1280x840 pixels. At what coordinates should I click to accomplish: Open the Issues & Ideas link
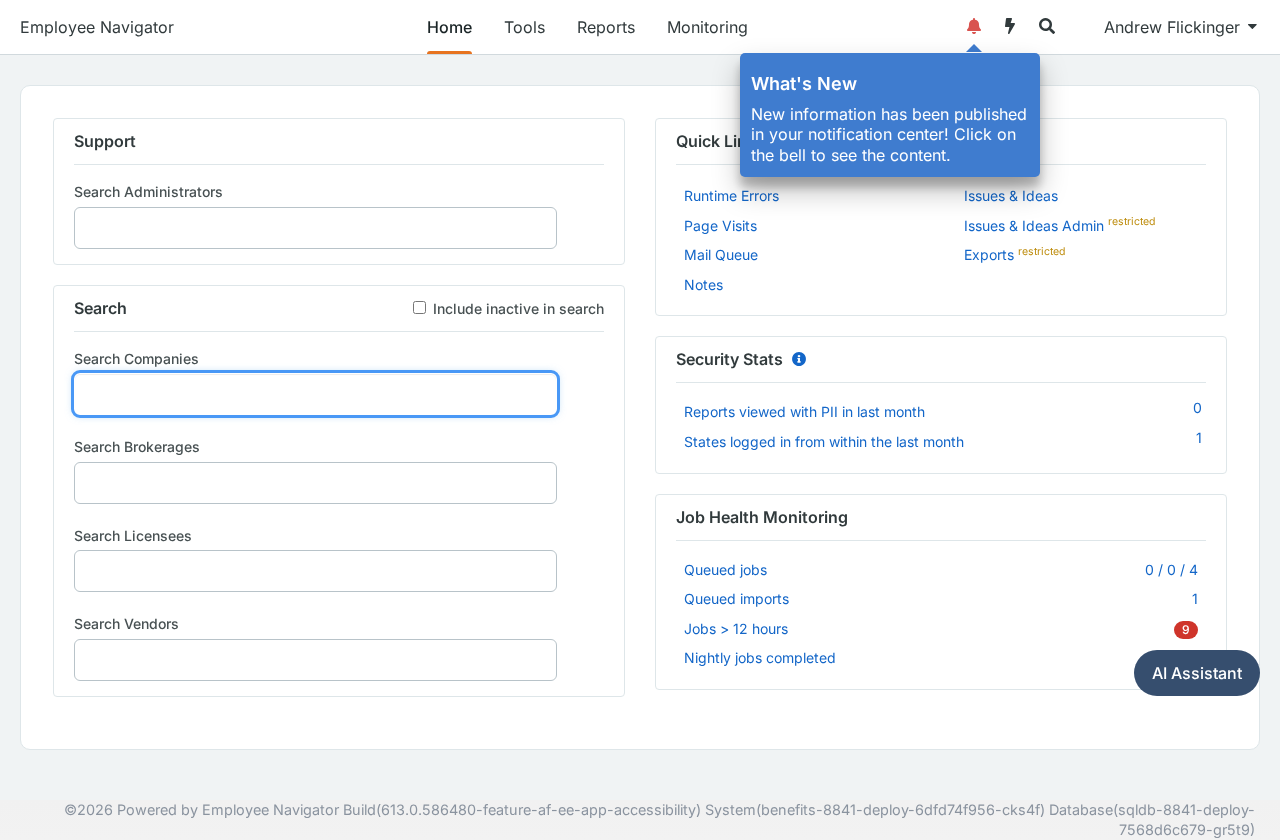(x=1011, y=196)
